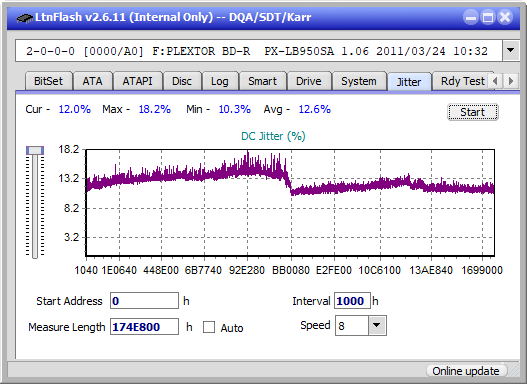This screenshot has height=384, width=527.
Task: Click the Avg jitter value 12.6%
Action: [x=315, y=109]
